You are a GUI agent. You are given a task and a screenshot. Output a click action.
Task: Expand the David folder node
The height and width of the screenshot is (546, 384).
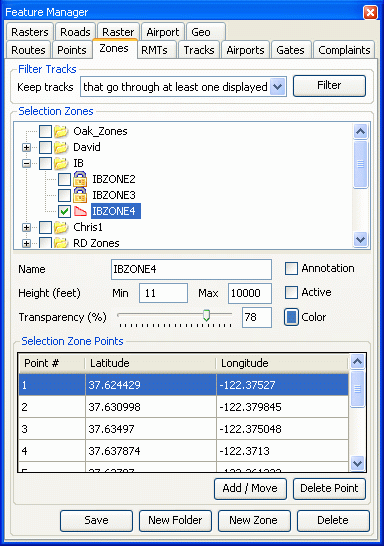pos(26,148)
